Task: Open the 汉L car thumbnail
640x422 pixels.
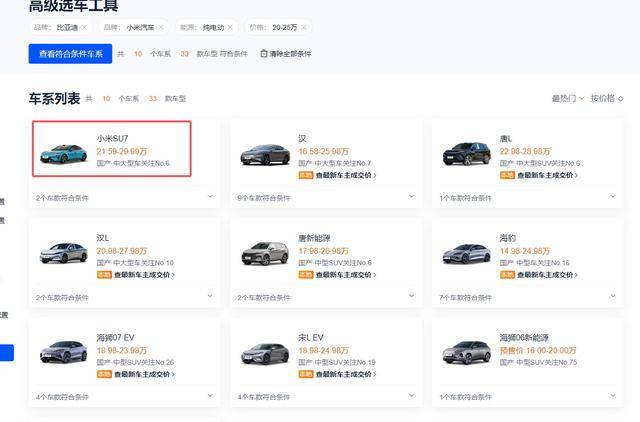Action: click(x=64, y=253)
